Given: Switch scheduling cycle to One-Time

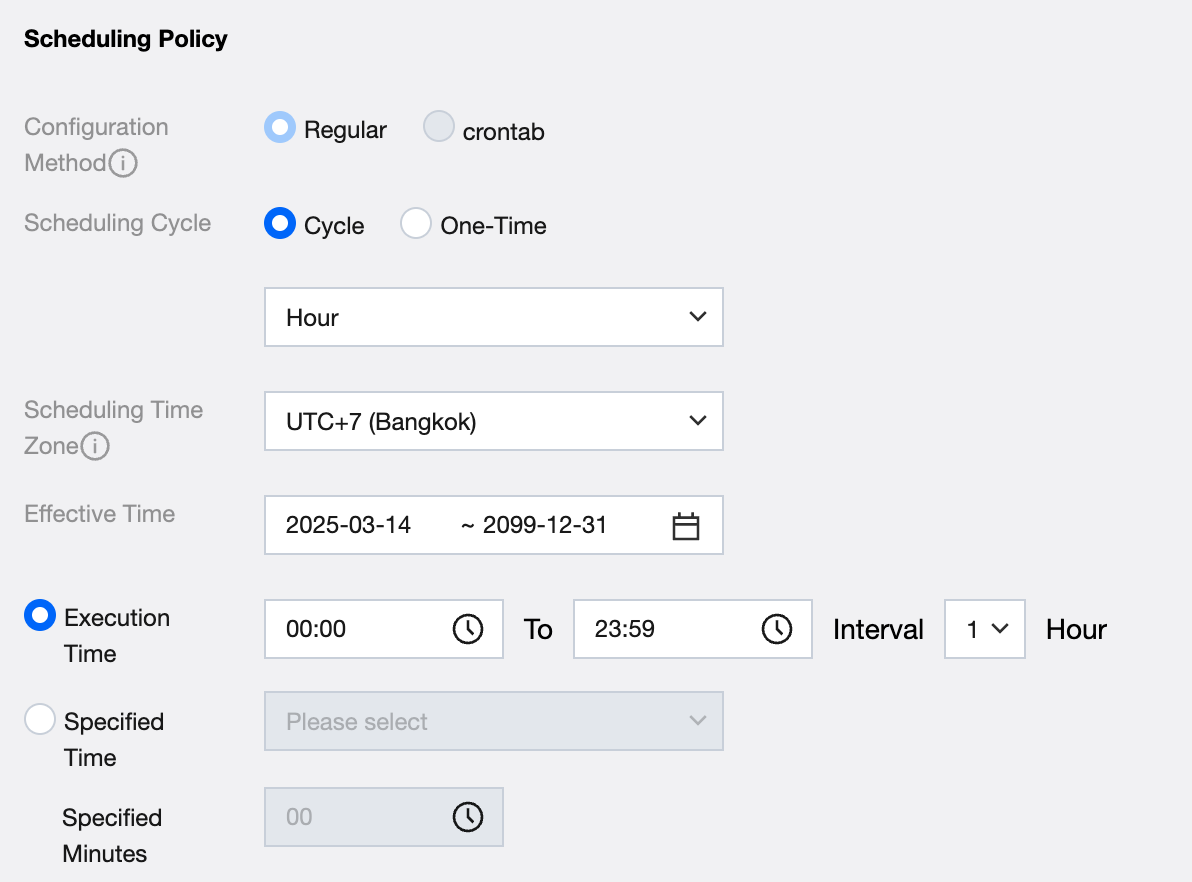Looking at the screenshot, I should coord(416,223).
